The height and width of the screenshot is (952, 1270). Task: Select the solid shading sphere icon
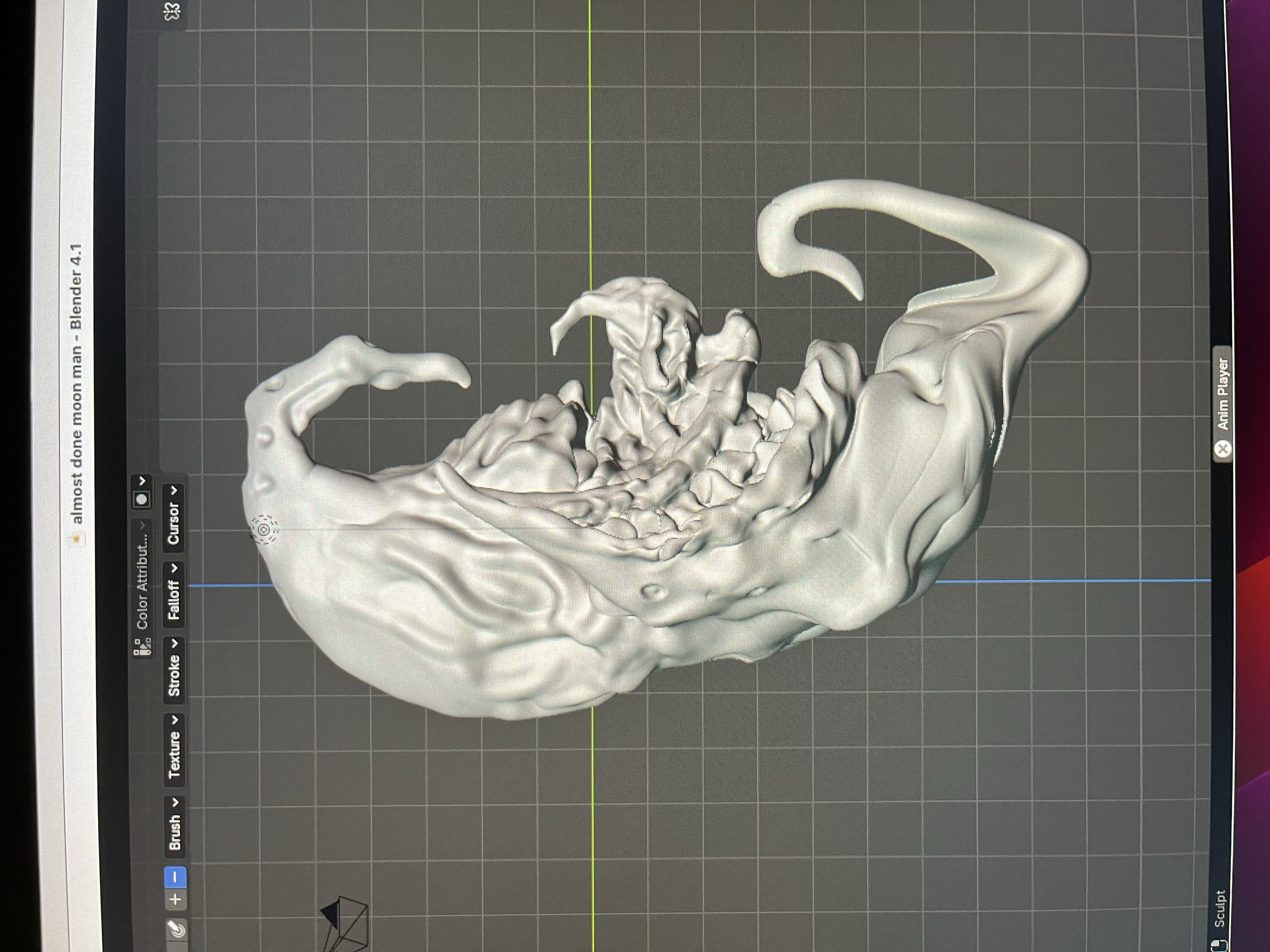coord(142,499)
